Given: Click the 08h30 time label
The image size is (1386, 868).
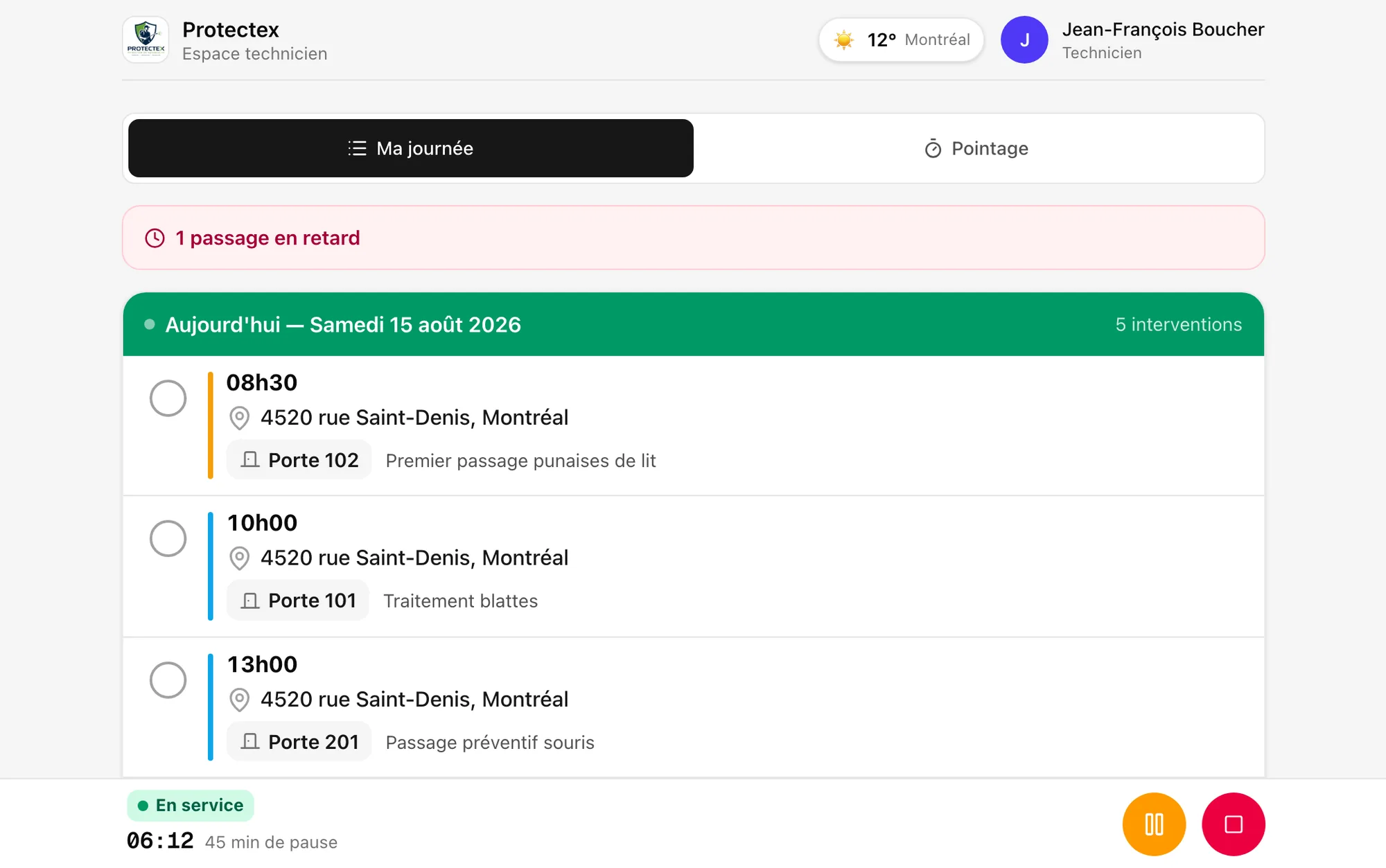Looking at the screenshot, I should click(x=262, y=383).
